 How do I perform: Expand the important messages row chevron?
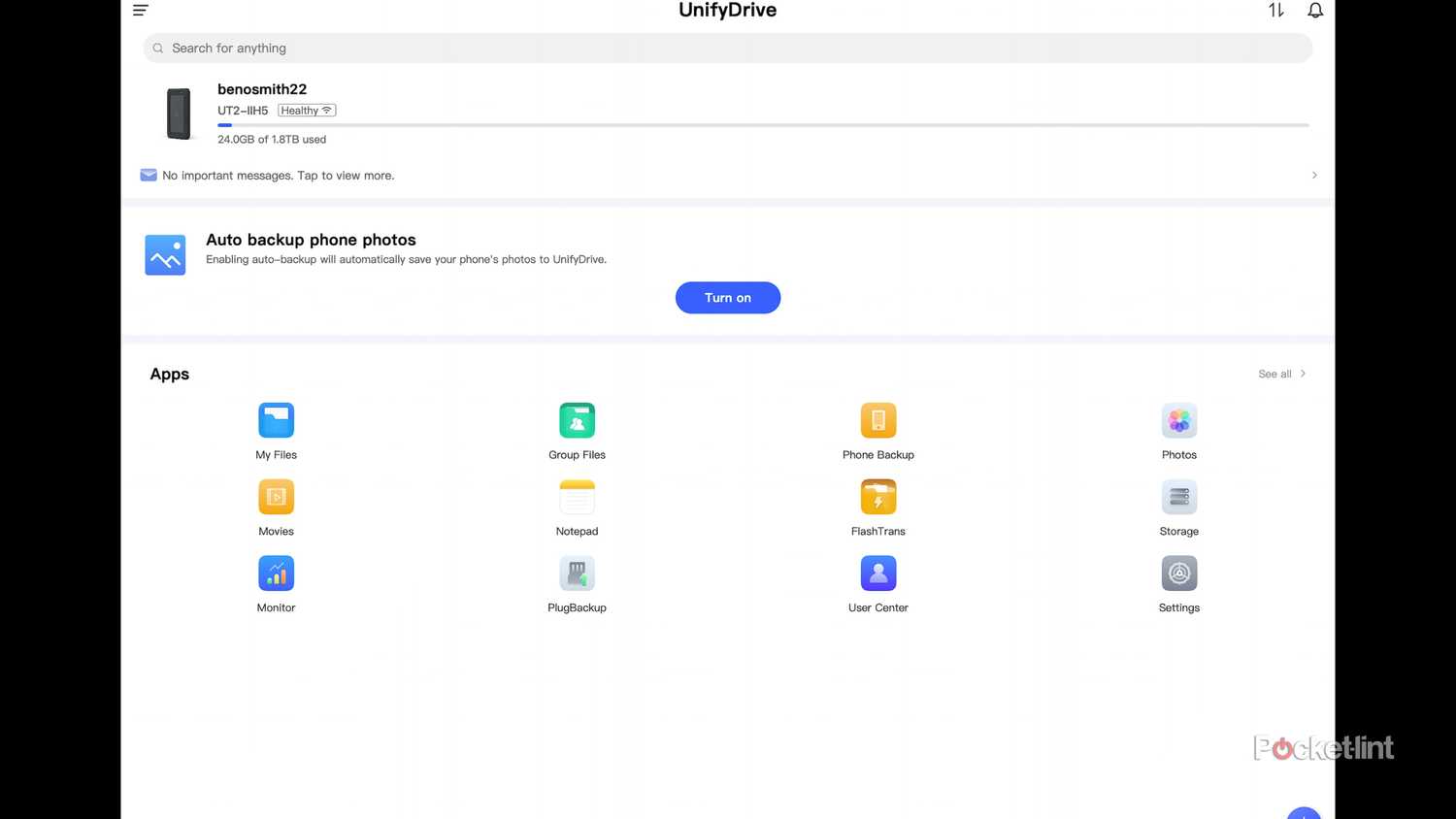coord(1314,176)
